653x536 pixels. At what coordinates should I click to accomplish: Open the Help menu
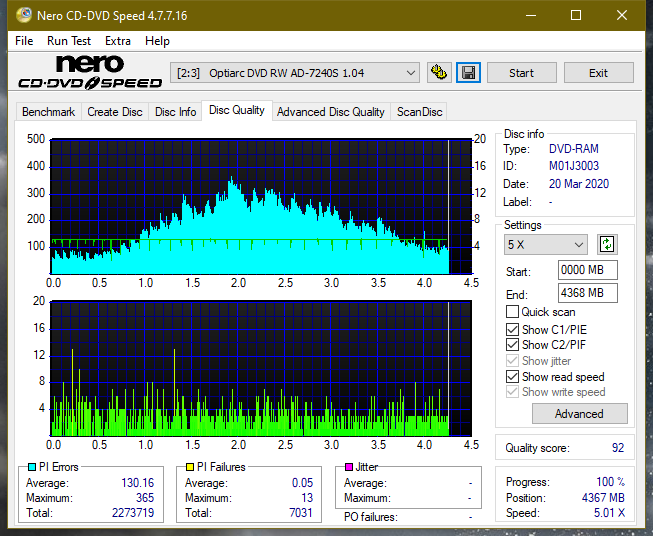(157, 41)
